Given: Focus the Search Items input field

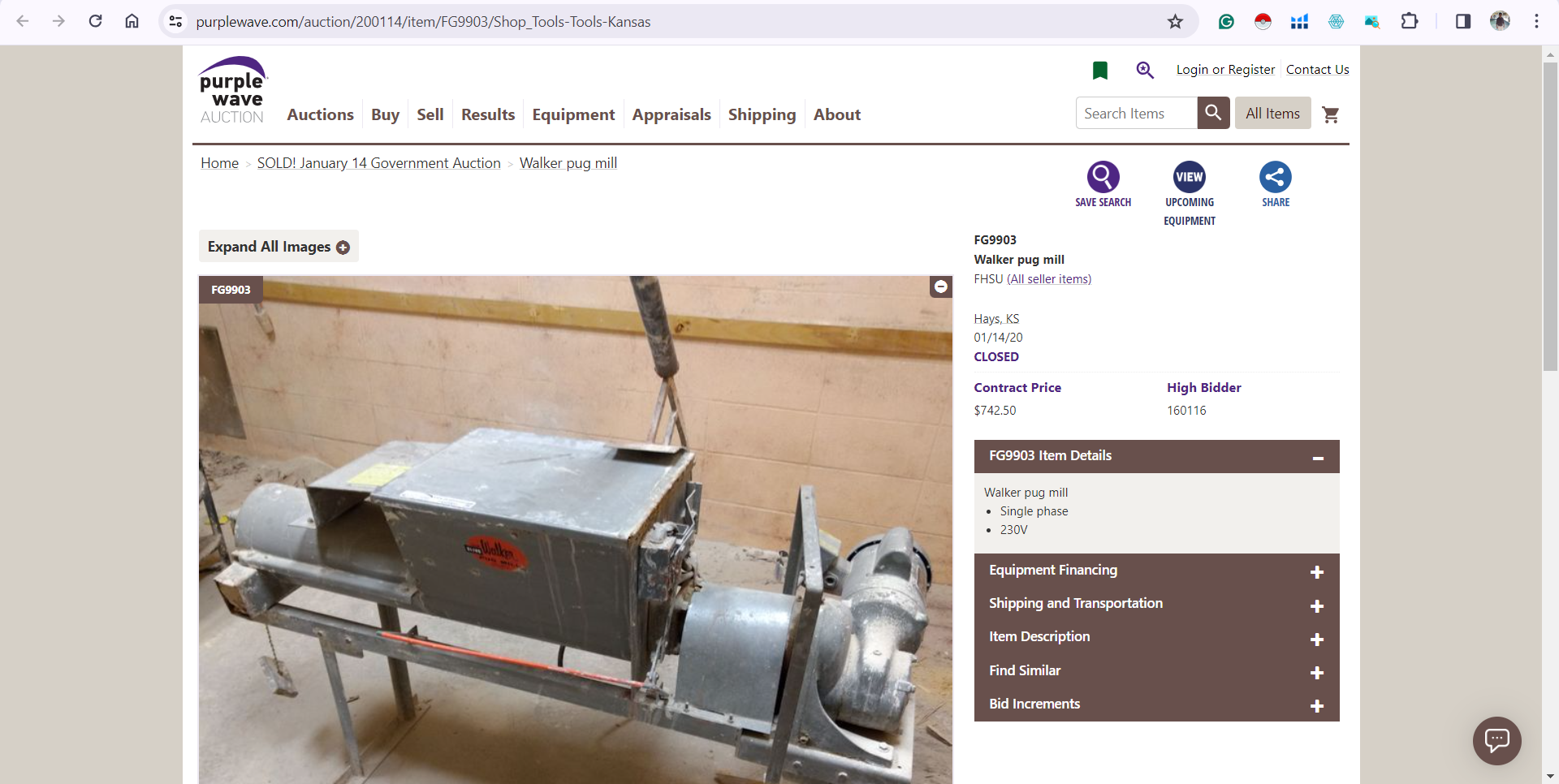Looking at the screenshot, I should (1136, 113).
